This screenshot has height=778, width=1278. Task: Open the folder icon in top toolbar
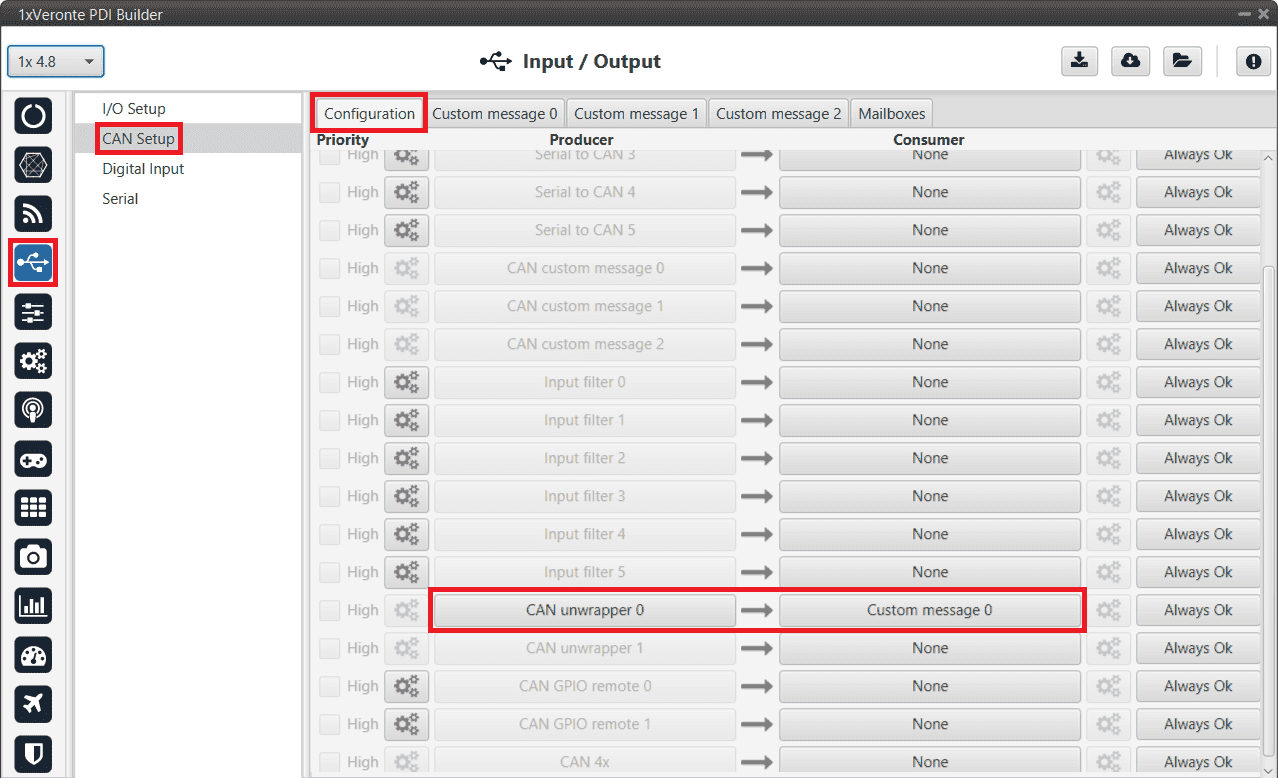pos(1182,61)
